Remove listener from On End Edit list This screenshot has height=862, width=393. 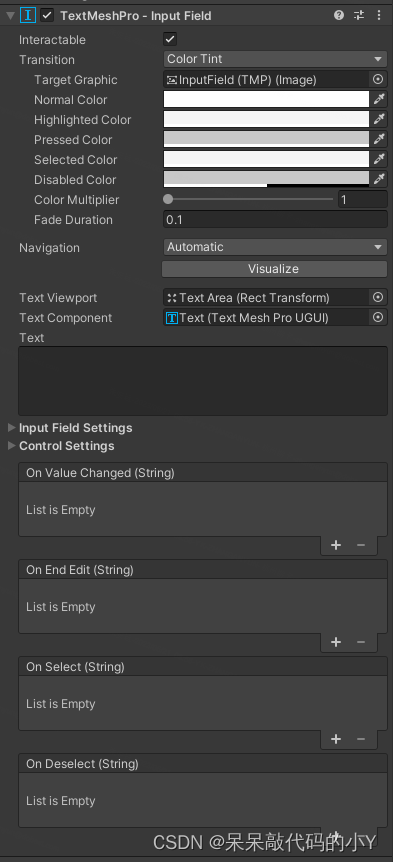(361, 642)
